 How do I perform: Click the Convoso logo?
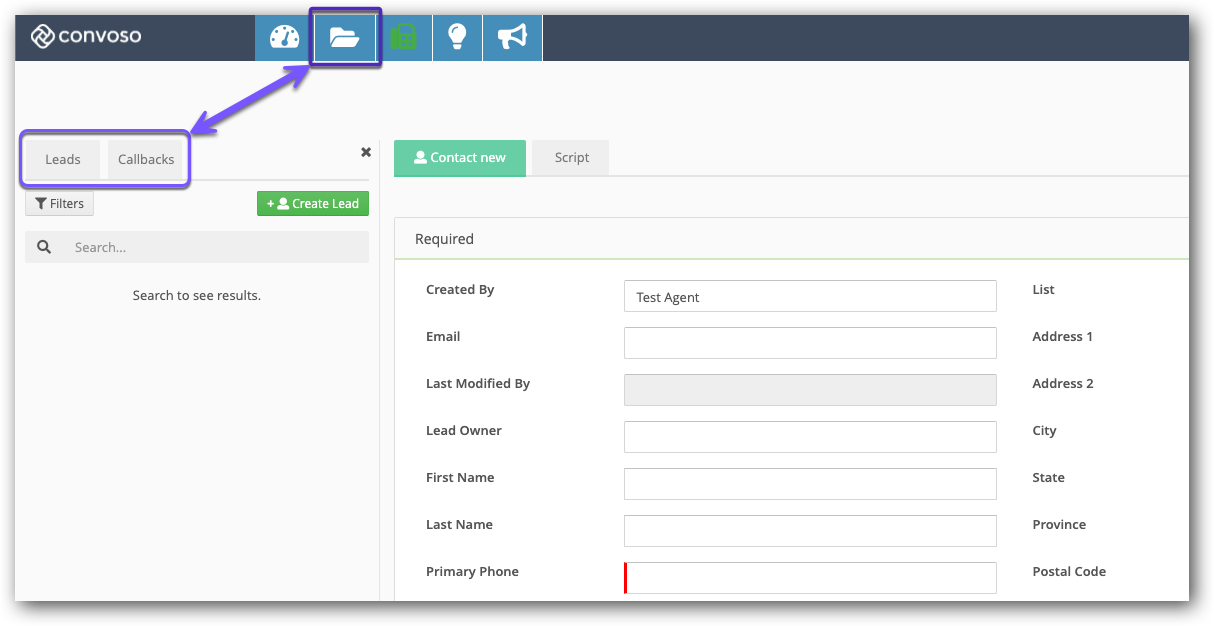pos(86,37)
